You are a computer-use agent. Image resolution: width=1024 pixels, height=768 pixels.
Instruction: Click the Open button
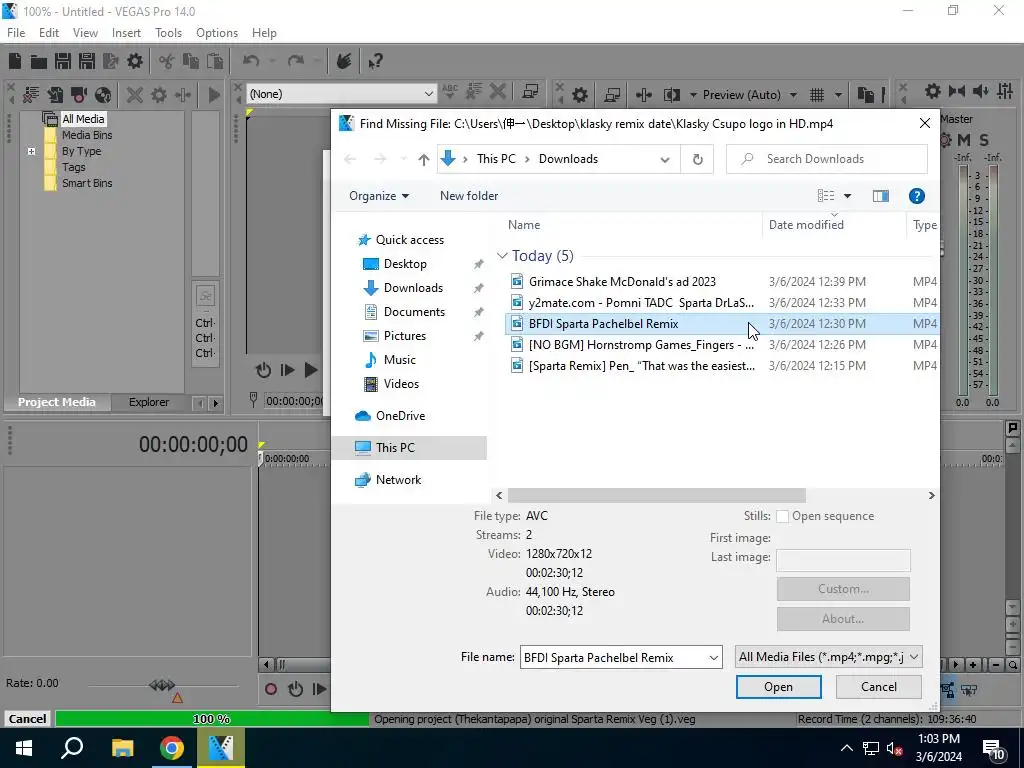(x=778, y=687)
